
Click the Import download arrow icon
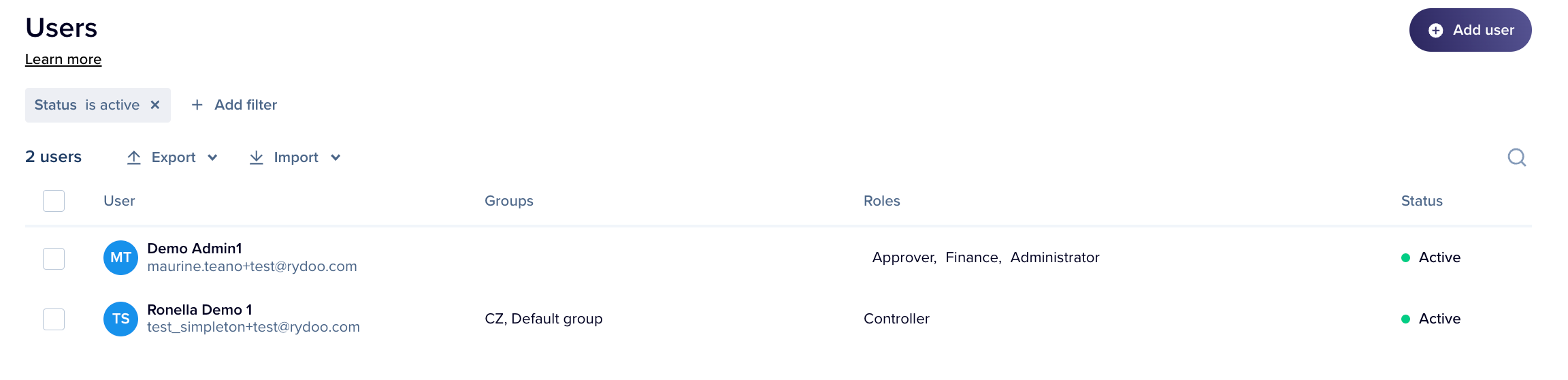coord(257,157)
